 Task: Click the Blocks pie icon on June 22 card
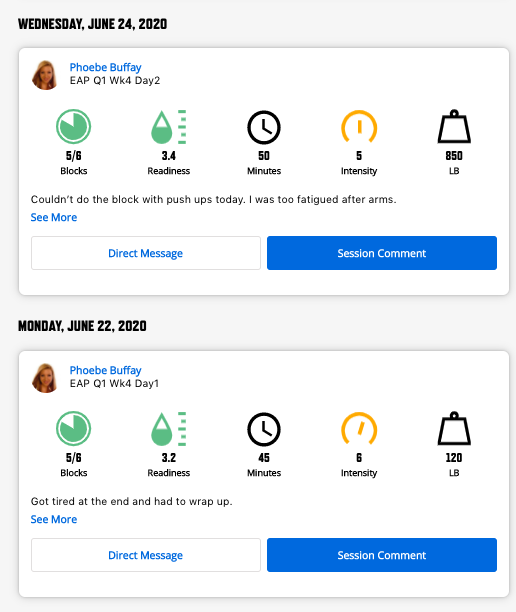pyautogui.click(x=73, y=429)
